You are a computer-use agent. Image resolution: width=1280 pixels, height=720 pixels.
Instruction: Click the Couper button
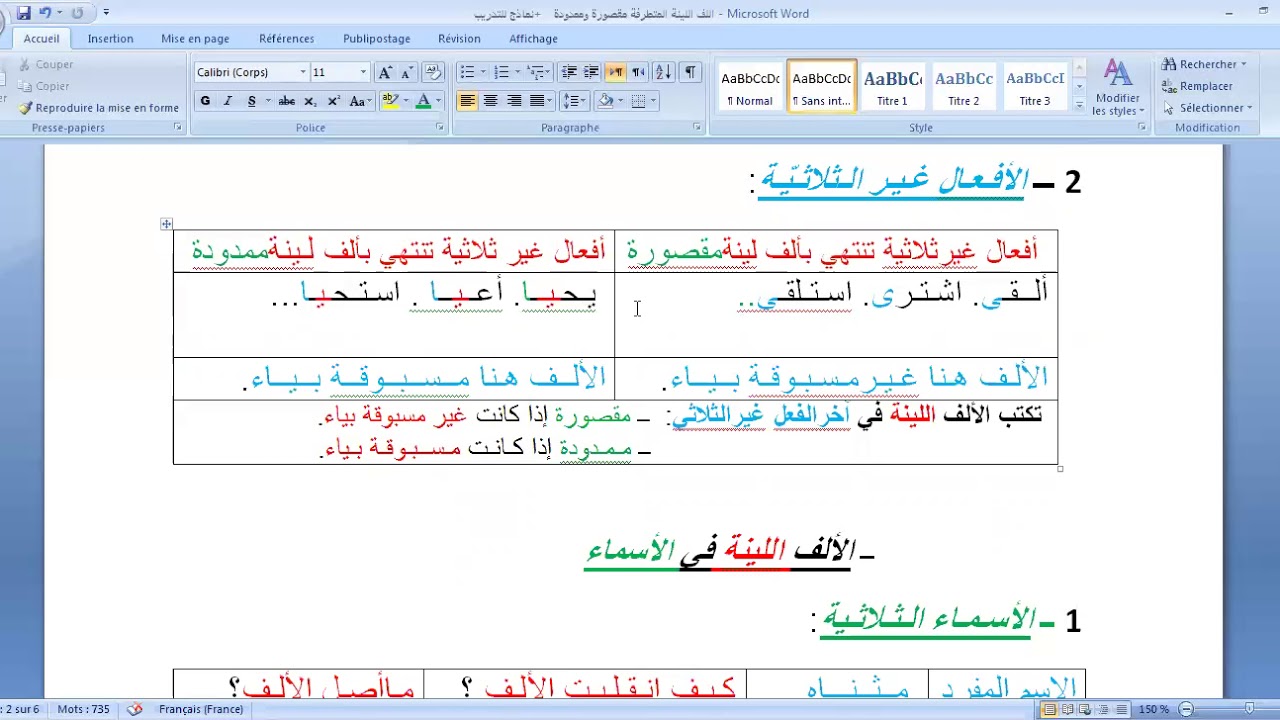46,64
